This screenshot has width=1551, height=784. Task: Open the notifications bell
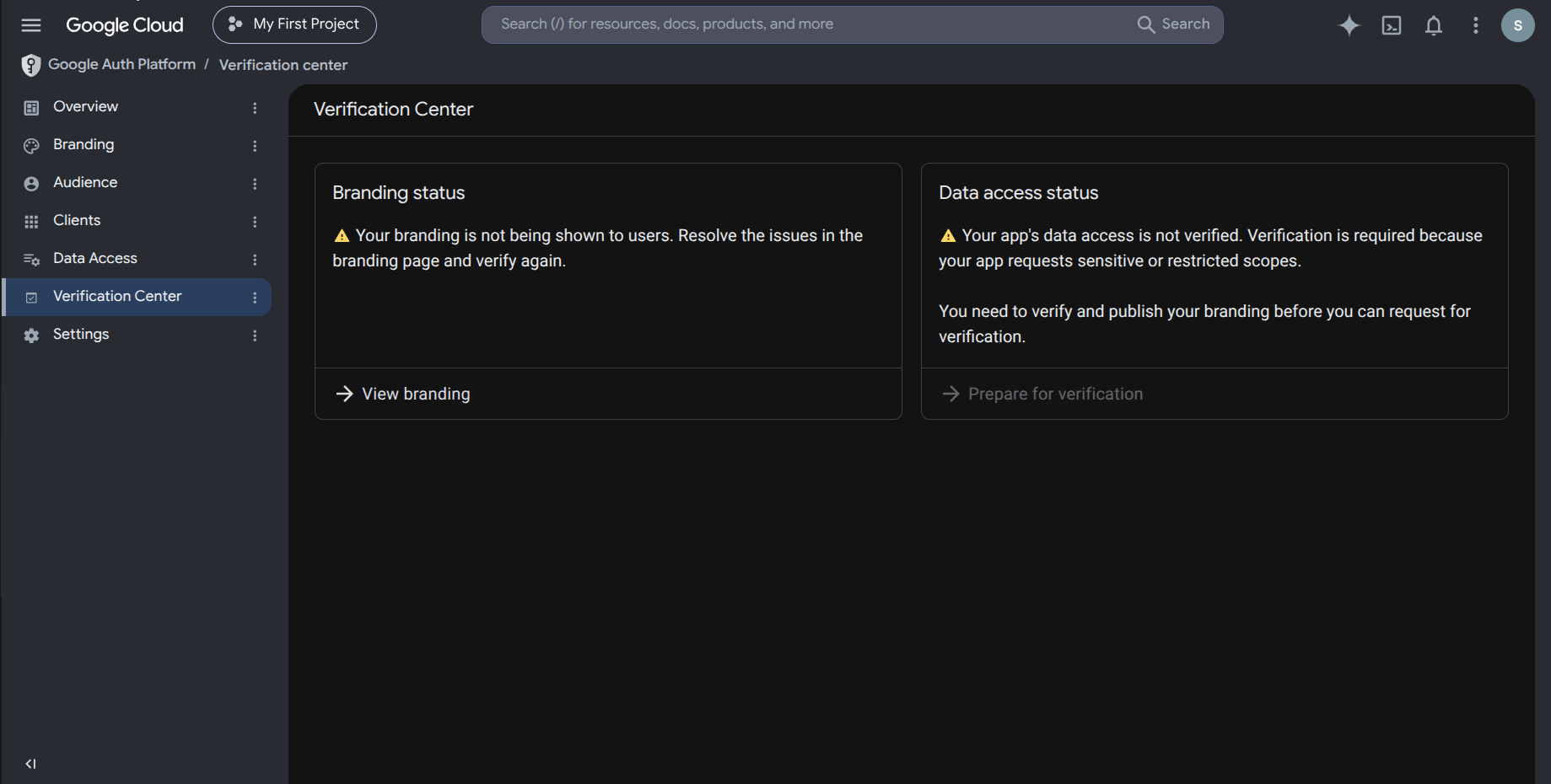click(x=1434, y=25)
